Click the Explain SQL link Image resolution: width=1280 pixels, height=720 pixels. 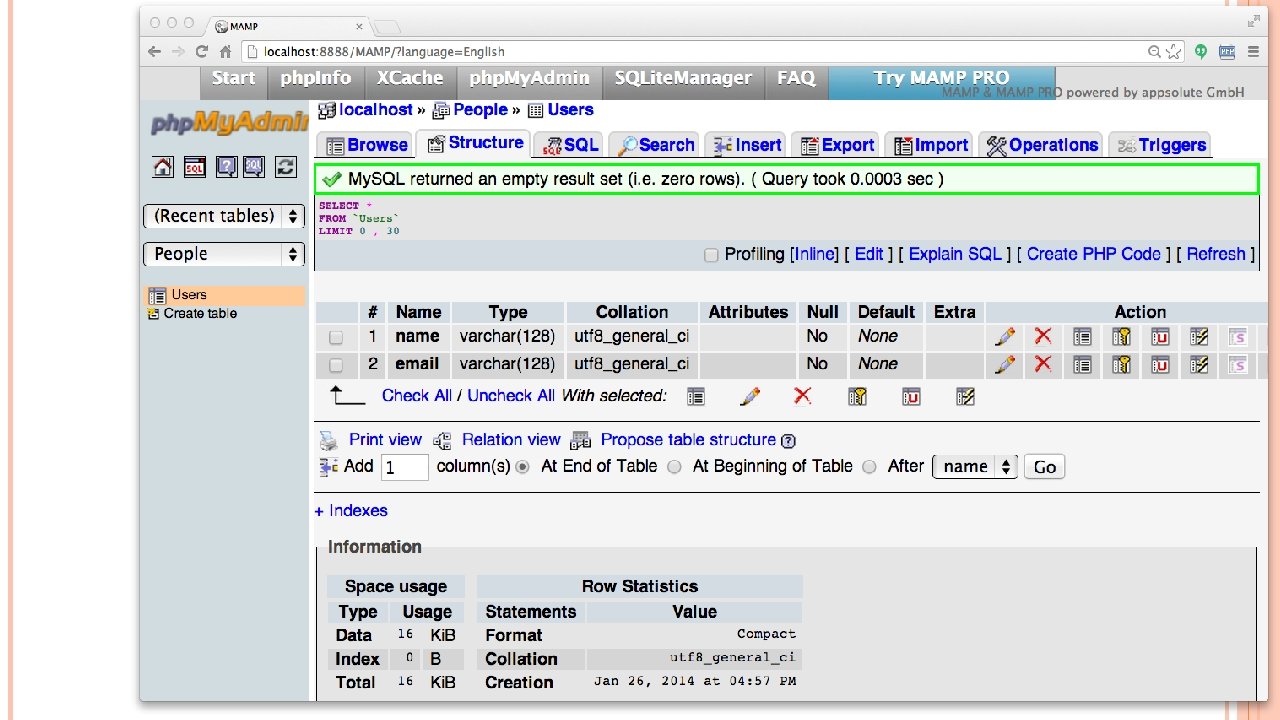coord(955,254)
